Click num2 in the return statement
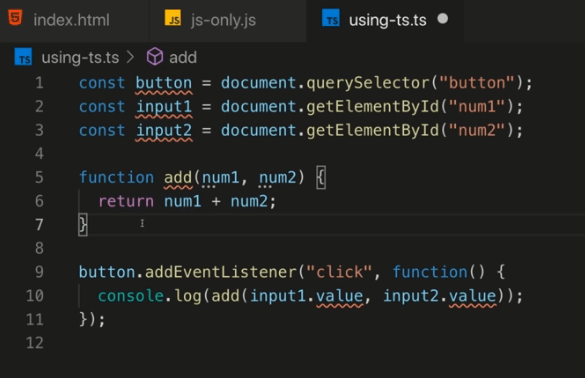The width and height of the screenshot is (585, 378). pyautogui.click(x=249, y=202)
